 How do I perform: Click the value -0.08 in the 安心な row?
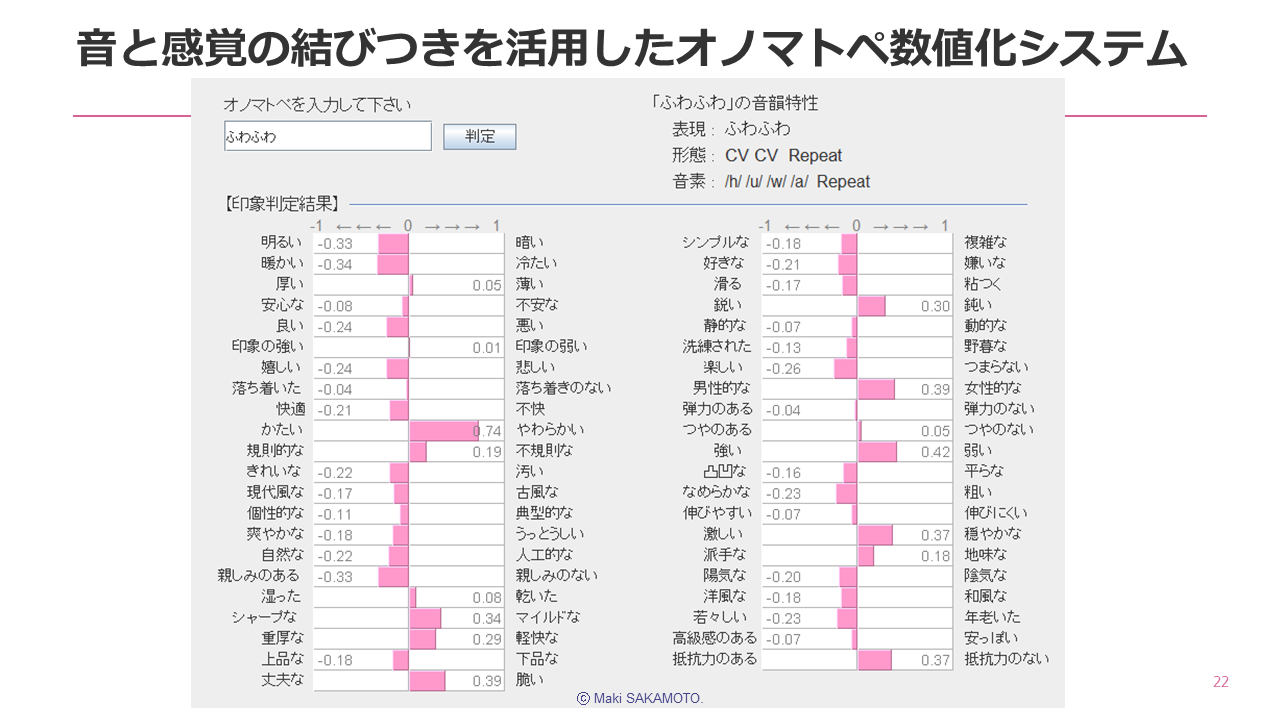[x=335, y=306]
